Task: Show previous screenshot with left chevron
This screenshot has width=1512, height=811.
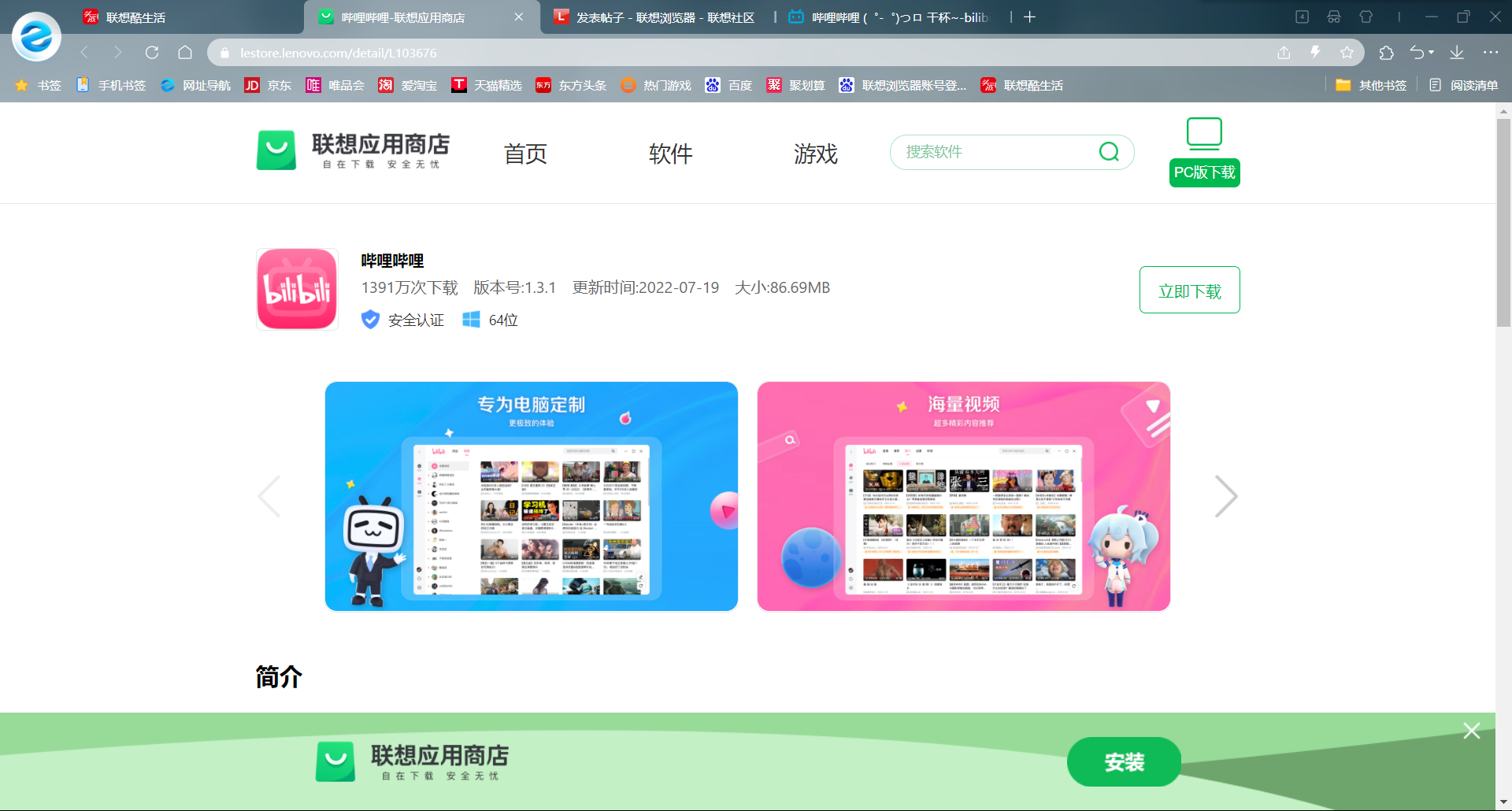Action: point(269,496)
